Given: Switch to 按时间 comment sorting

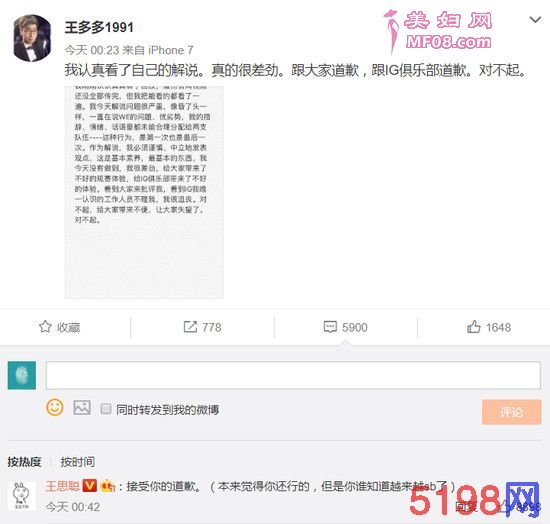Looking at the screenshot, I should click(78, 462).
